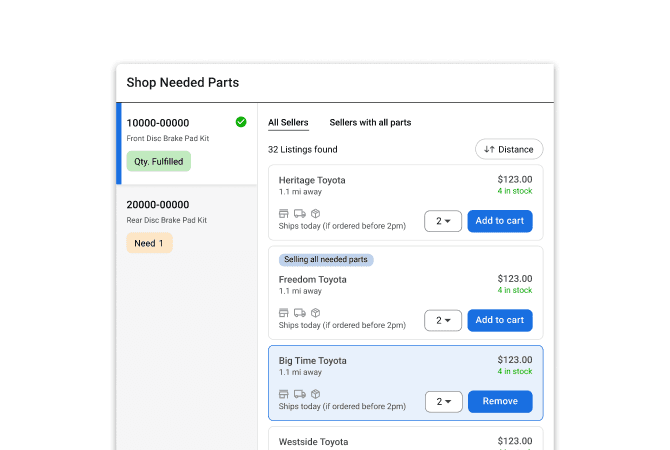This screenshot has height=450, width=670.
Task: Click shipping box icon under Freedom Toyota
Action: [315, 312]
